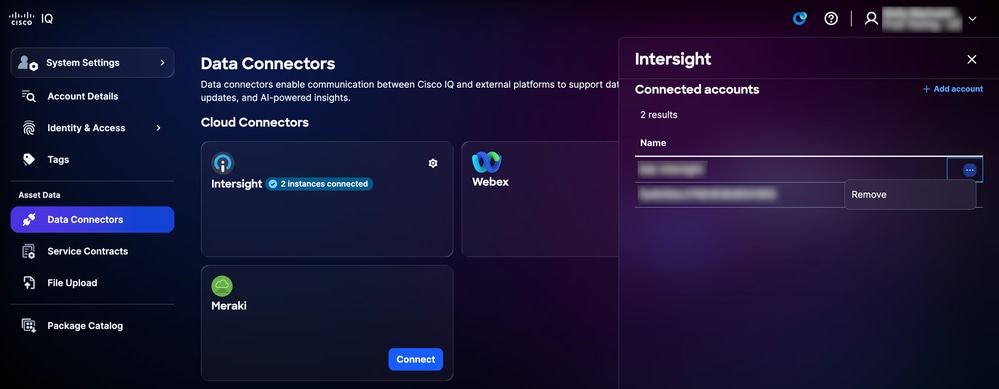Click the File Upload icon
The image size is (999, 389).
coord(29,283)
